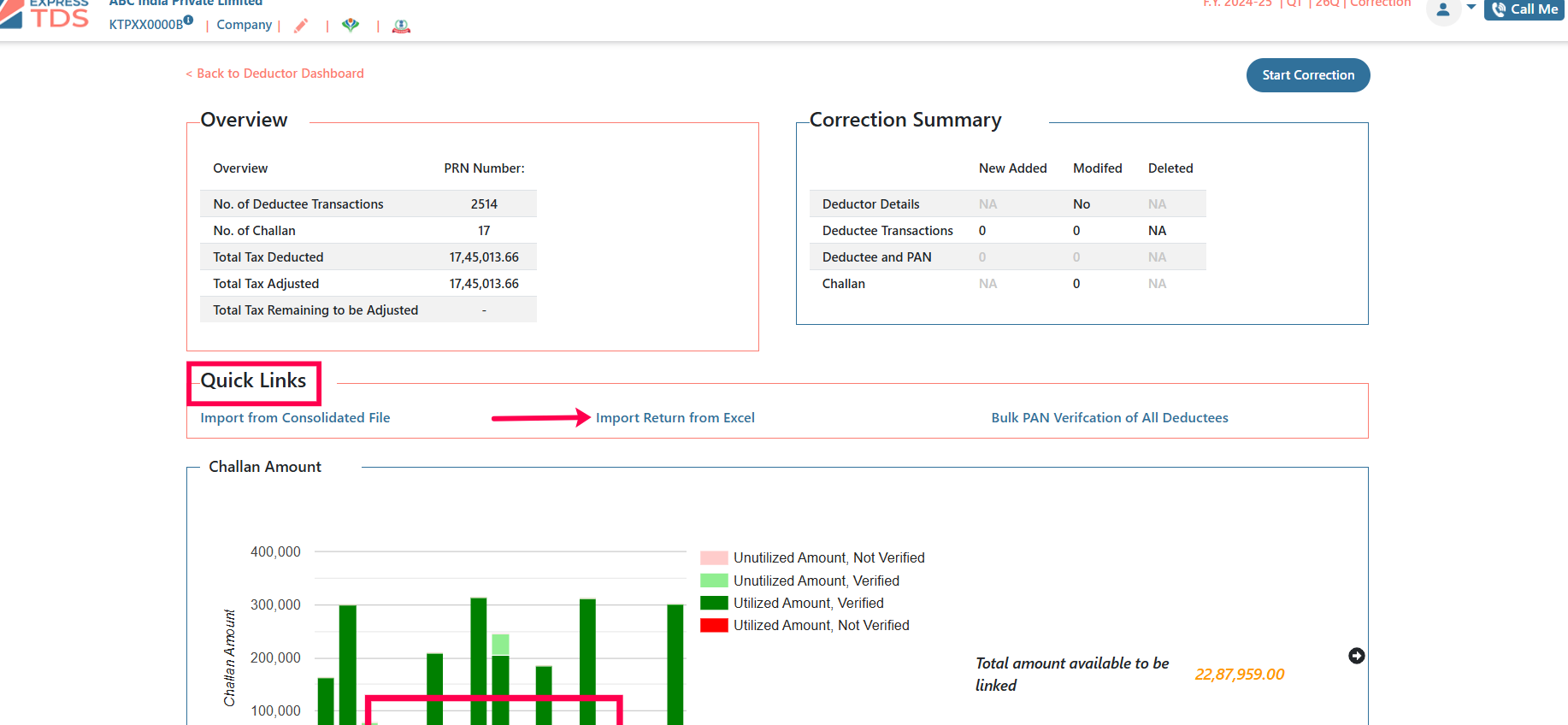Image resolution: width=1568 pixels, height=725 pixels.
Task: Click No. of Deductee Transactions value 2514
Action: coord(484,204)
